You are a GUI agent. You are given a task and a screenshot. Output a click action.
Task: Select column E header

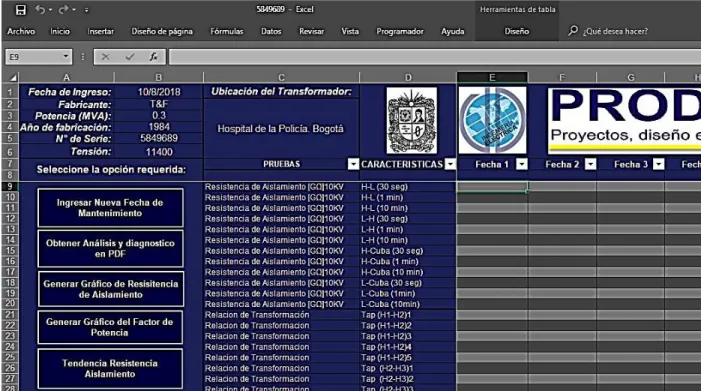492,77
